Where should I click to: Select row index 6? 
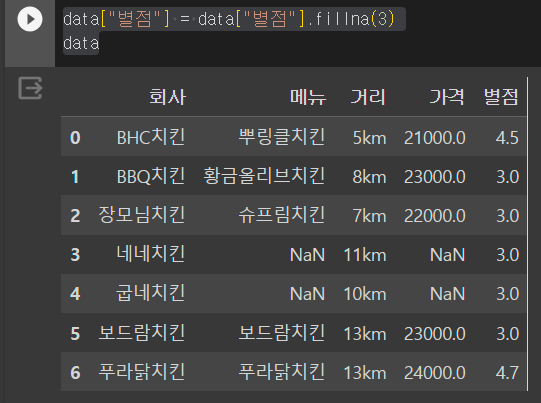click(x=75, y=373)
